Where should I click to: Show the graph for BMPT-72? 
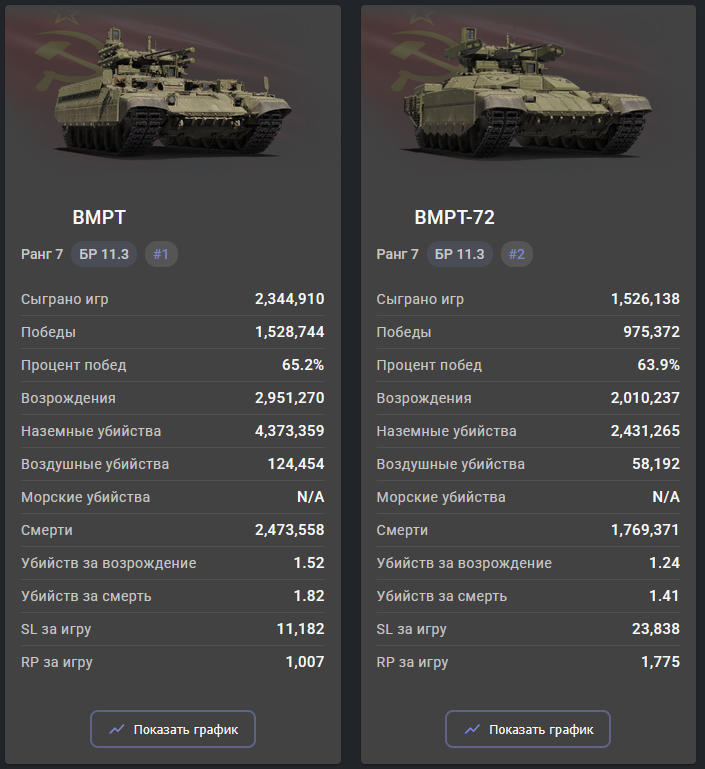[x=528, y=730]
